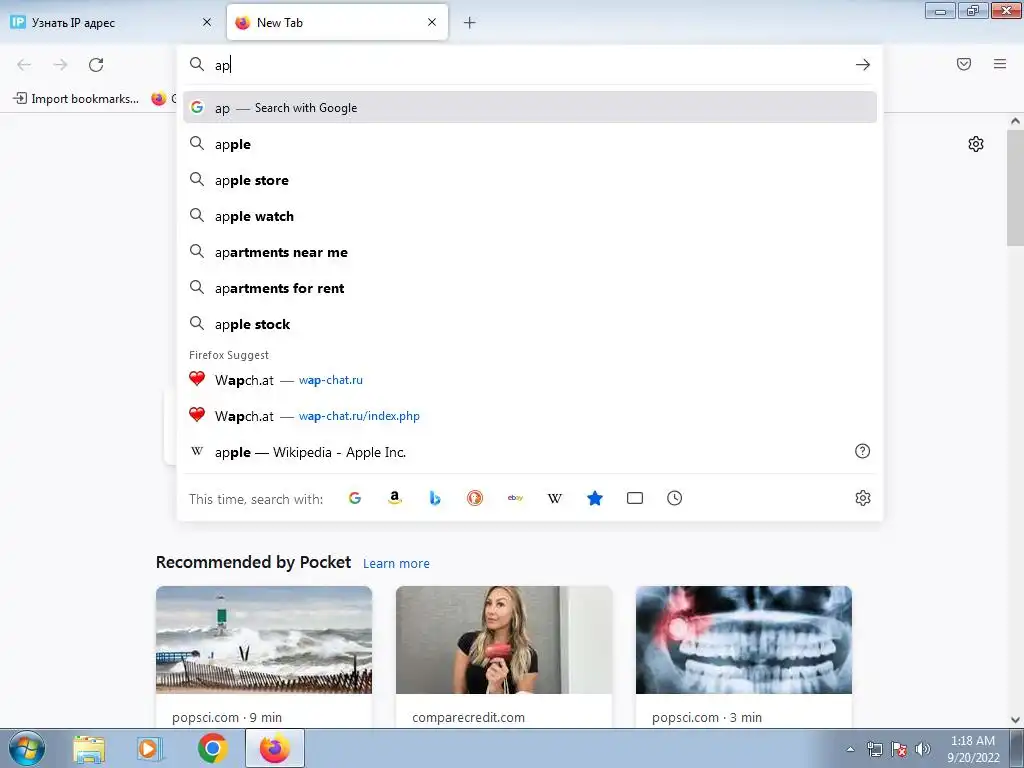The image size is (1024, 768).
Task: Open Windows Start menu orb
Action: point(27,748)
